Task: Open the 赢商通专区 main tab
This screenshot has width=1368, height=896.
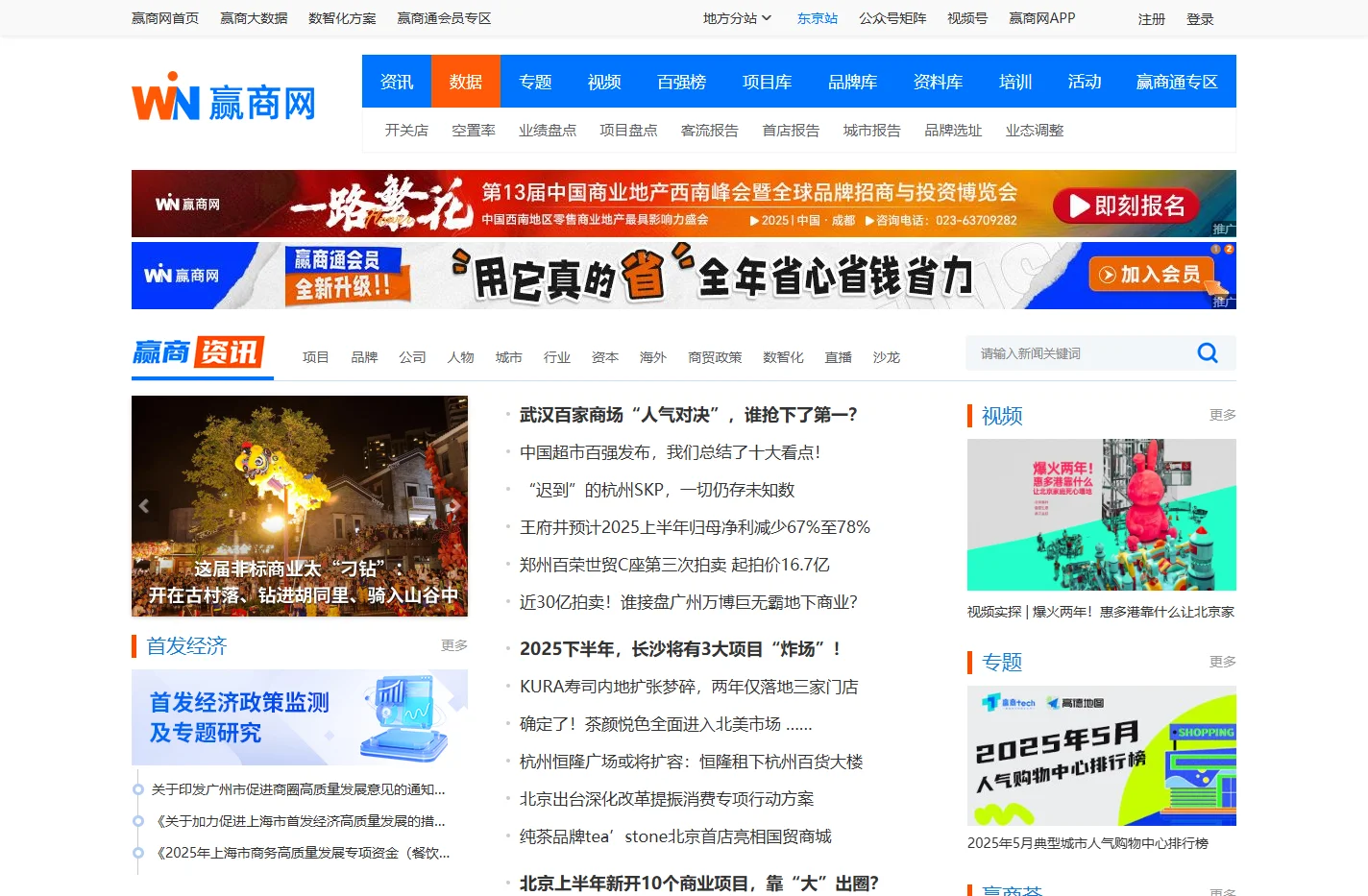Action: [x=1177, y=82]
